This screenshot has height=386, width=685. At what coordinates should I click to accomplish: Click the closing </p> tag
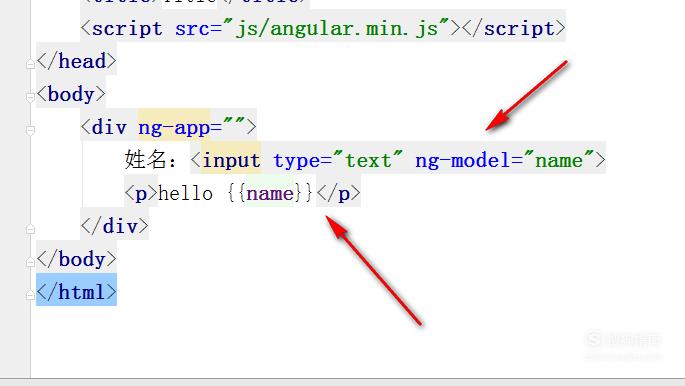(339, 193)
